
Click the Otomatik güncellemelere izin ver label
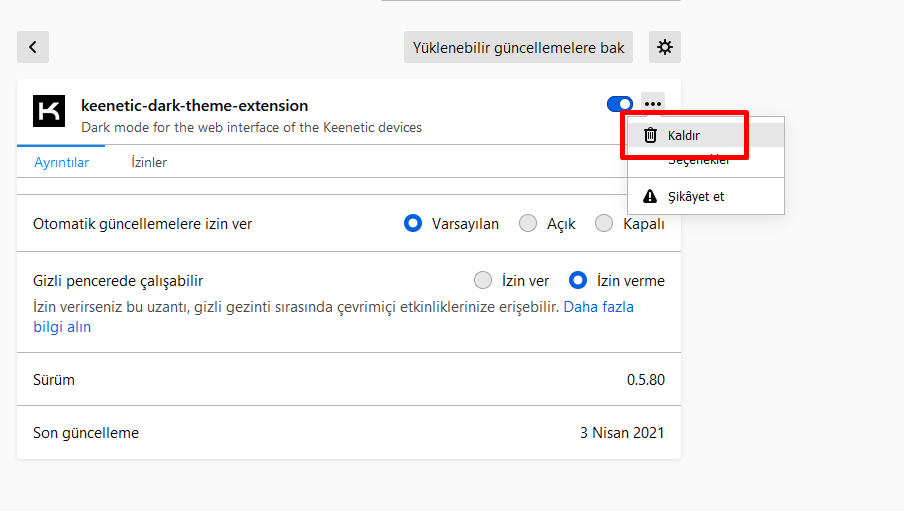pos(142,224)
